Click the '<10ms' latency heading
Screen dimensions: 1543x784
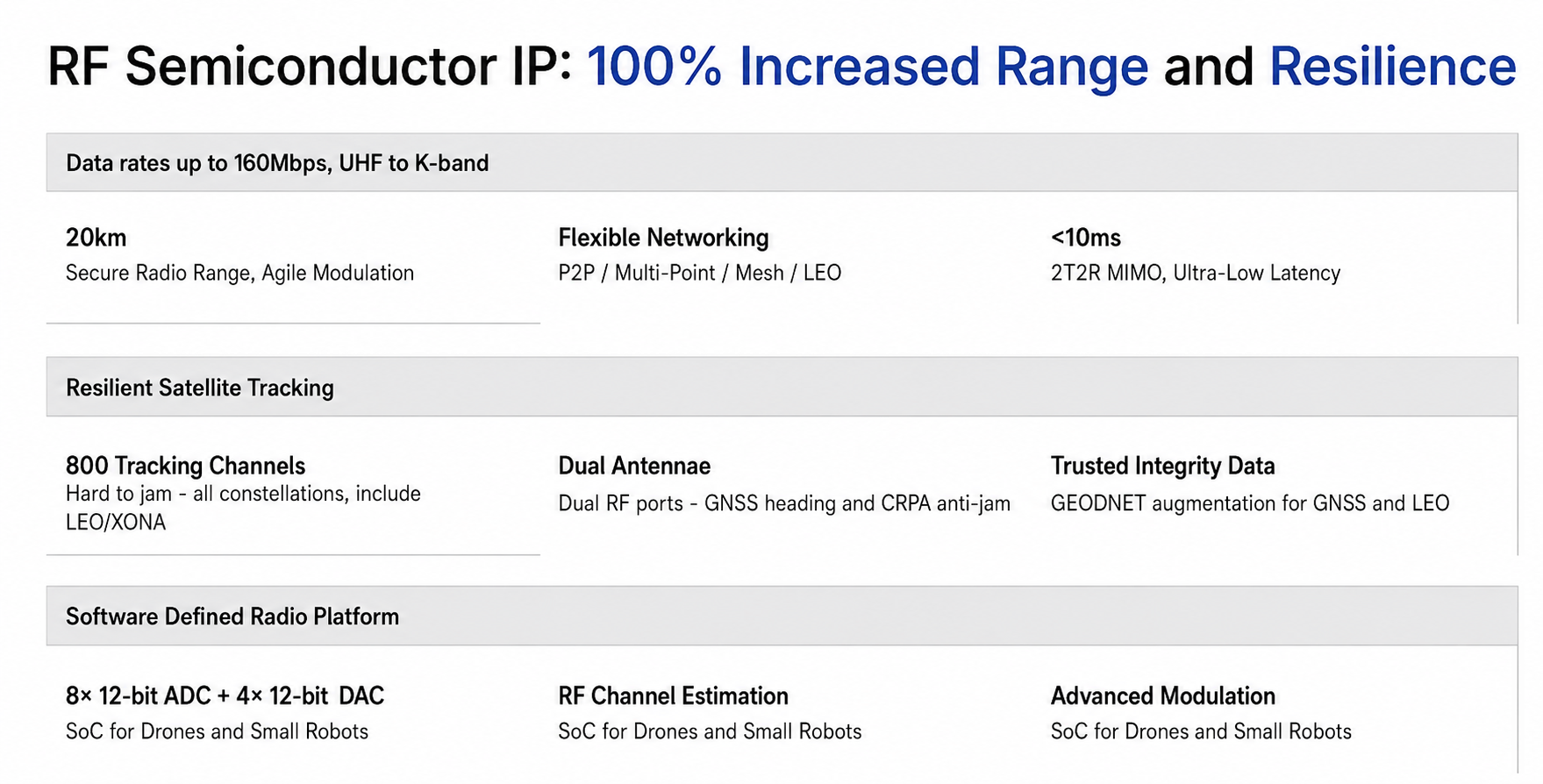(x=1085, y=238)
